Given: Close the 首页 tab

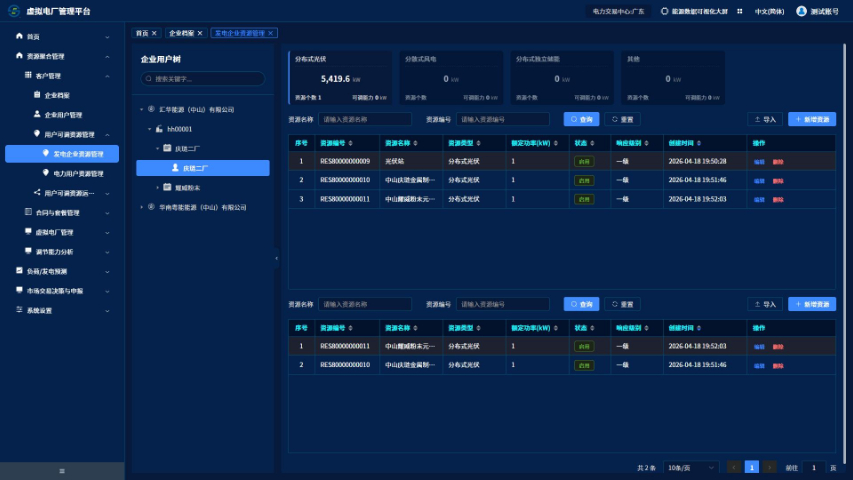Looking at the screenshot, I should click(154, 33).
